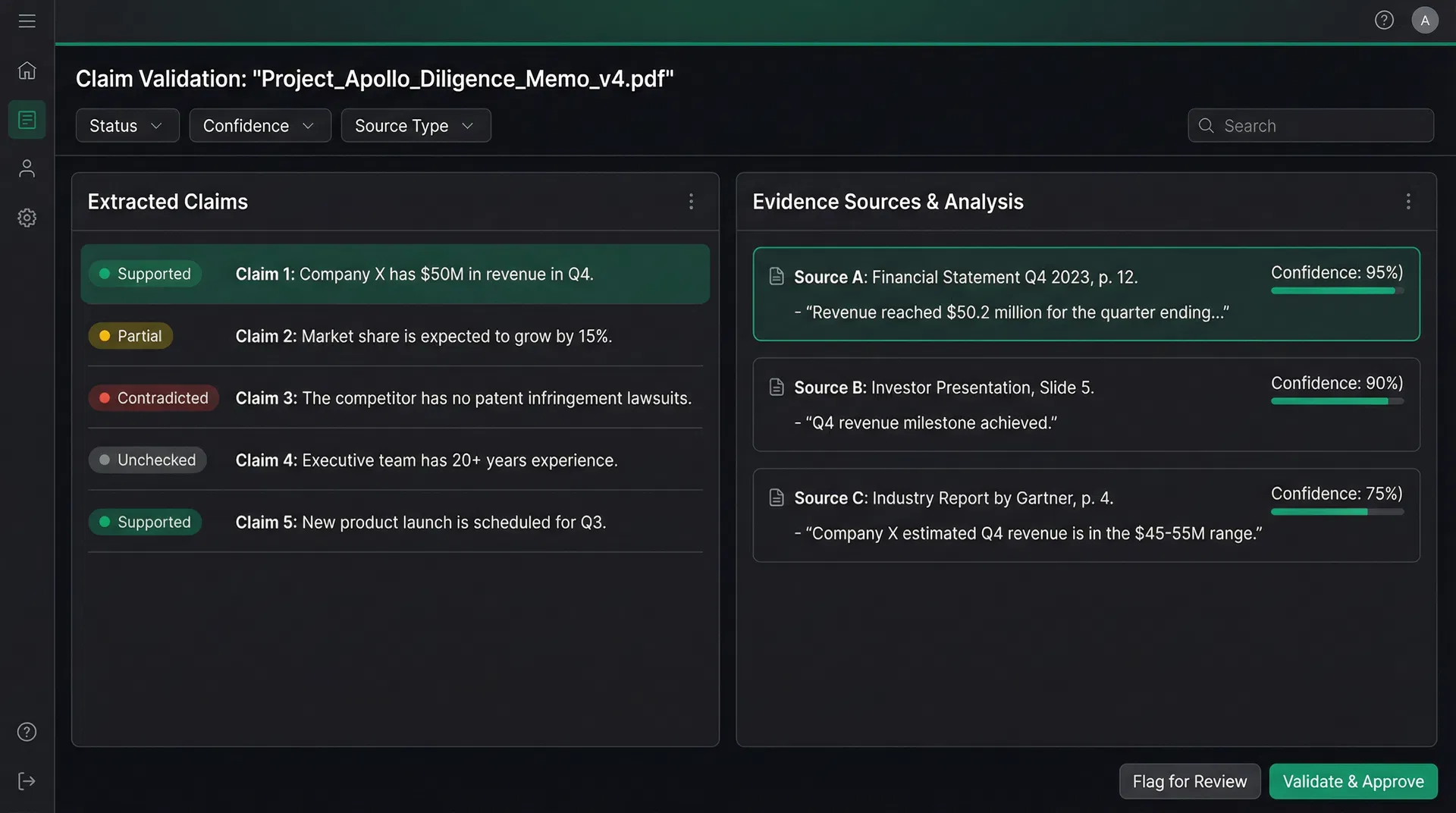Expand the Source Type dropdown

416,125
